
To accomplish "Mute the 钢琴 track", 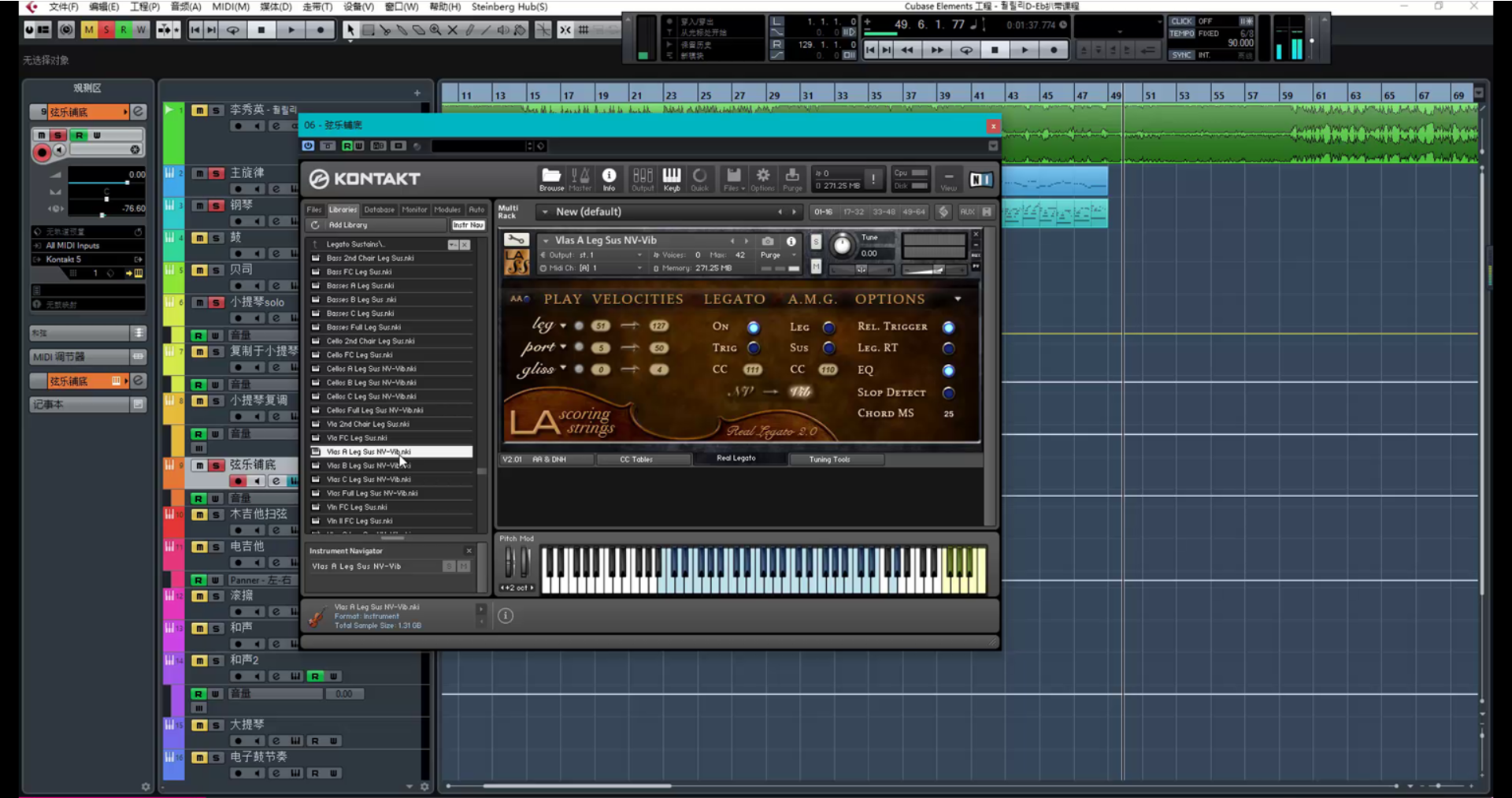I will click(x=199, y=206).
